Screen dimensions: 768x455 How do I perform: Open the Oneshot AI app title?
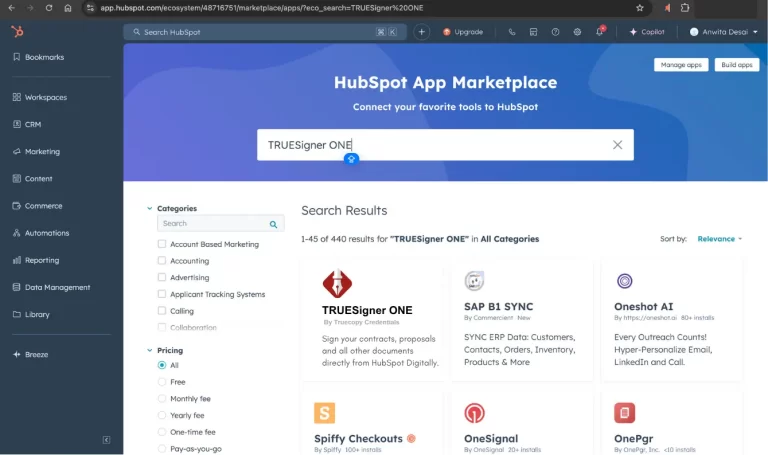[643, 307]
